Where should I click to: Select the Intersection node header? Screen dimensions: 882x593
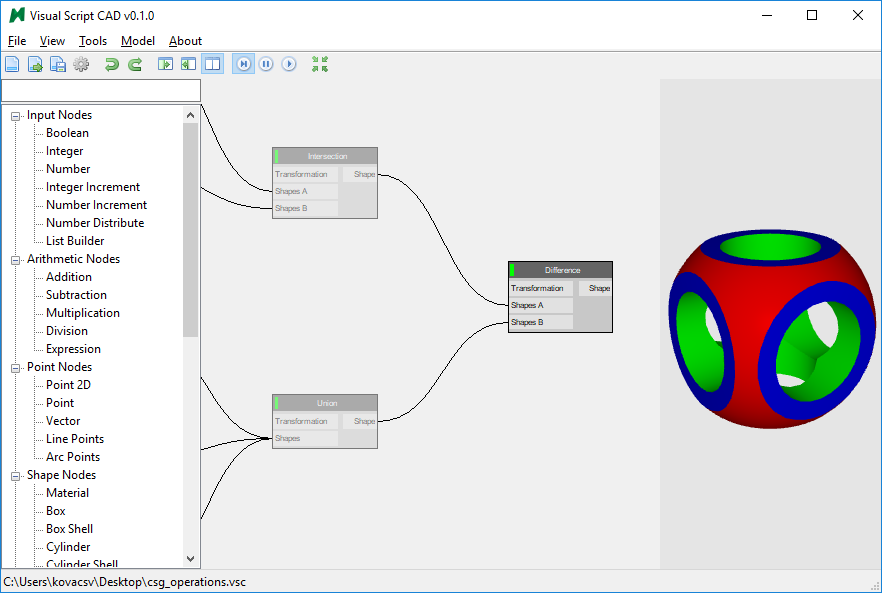(x=325, y=156)
